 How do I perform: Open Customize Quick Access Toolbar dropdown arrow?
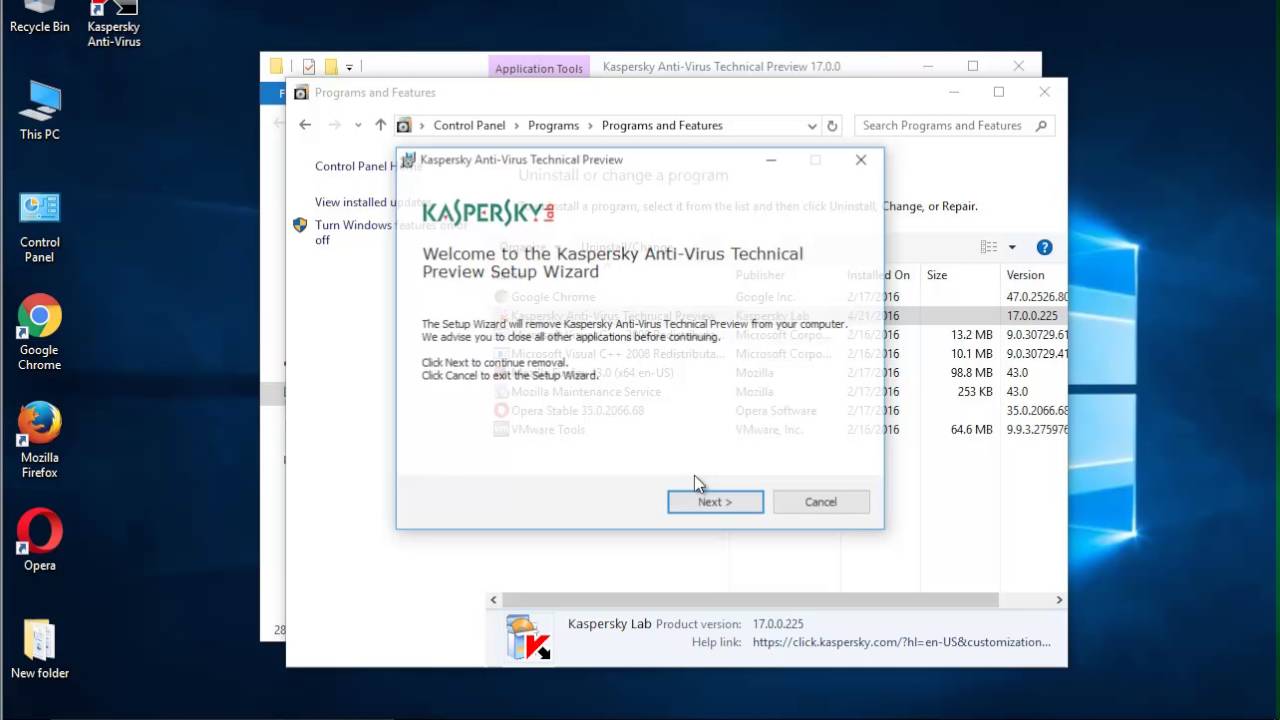click(x=349, y=68)
